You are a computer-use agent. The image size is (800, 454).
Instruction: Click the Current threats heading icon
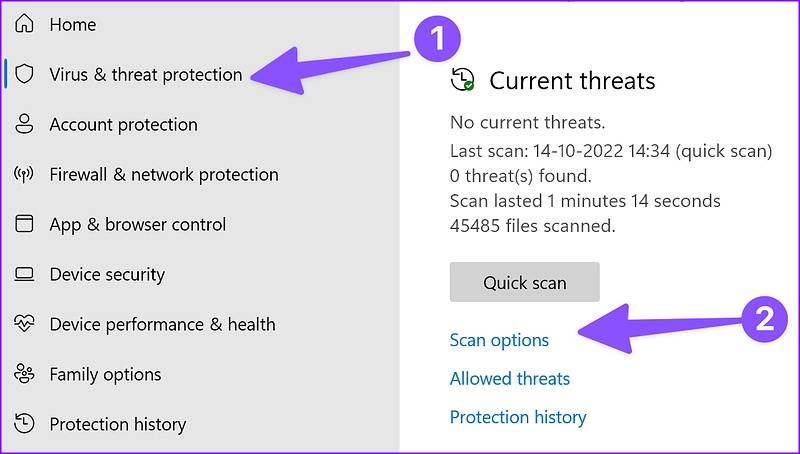pos(462,81)
